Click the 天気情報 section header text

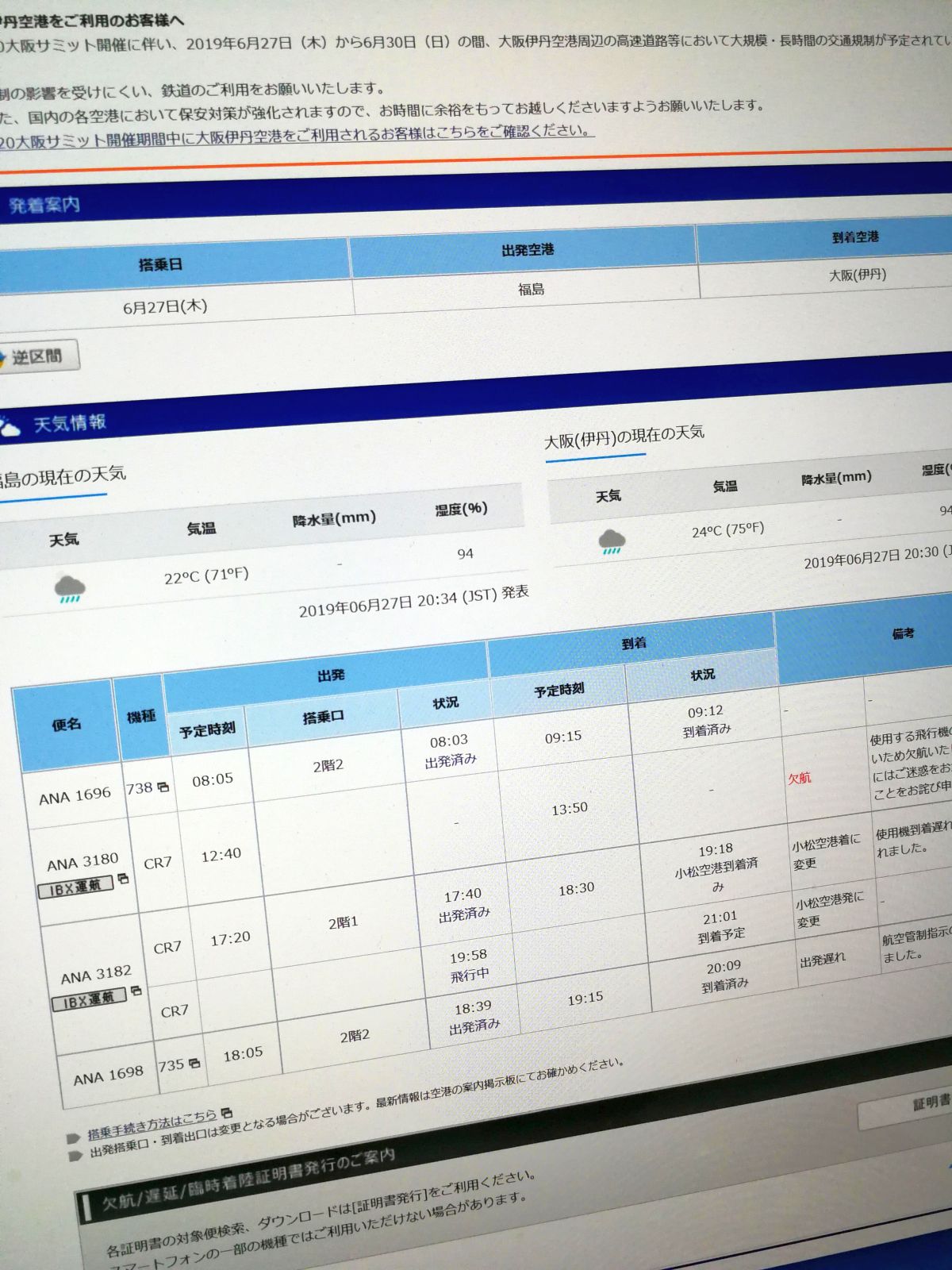[x=70, y=423]
